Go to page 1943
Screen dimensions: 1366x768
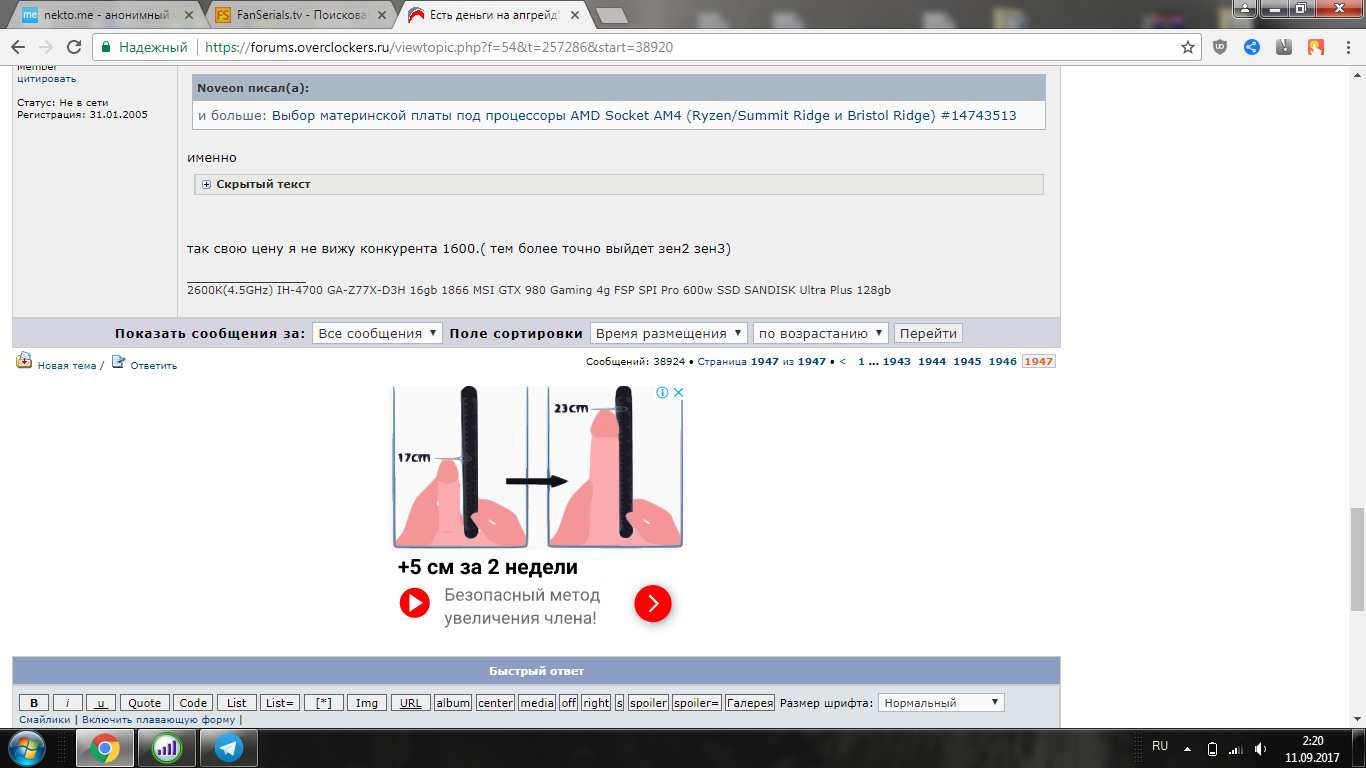(896, 362)
